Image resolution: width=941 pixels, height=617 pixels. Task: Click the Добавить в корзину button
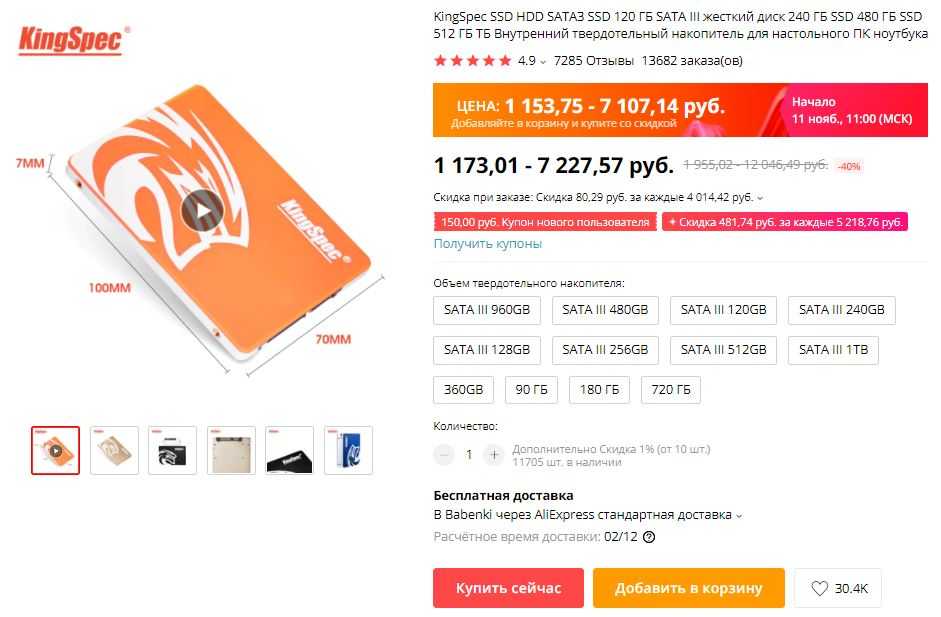pos(688,588)
